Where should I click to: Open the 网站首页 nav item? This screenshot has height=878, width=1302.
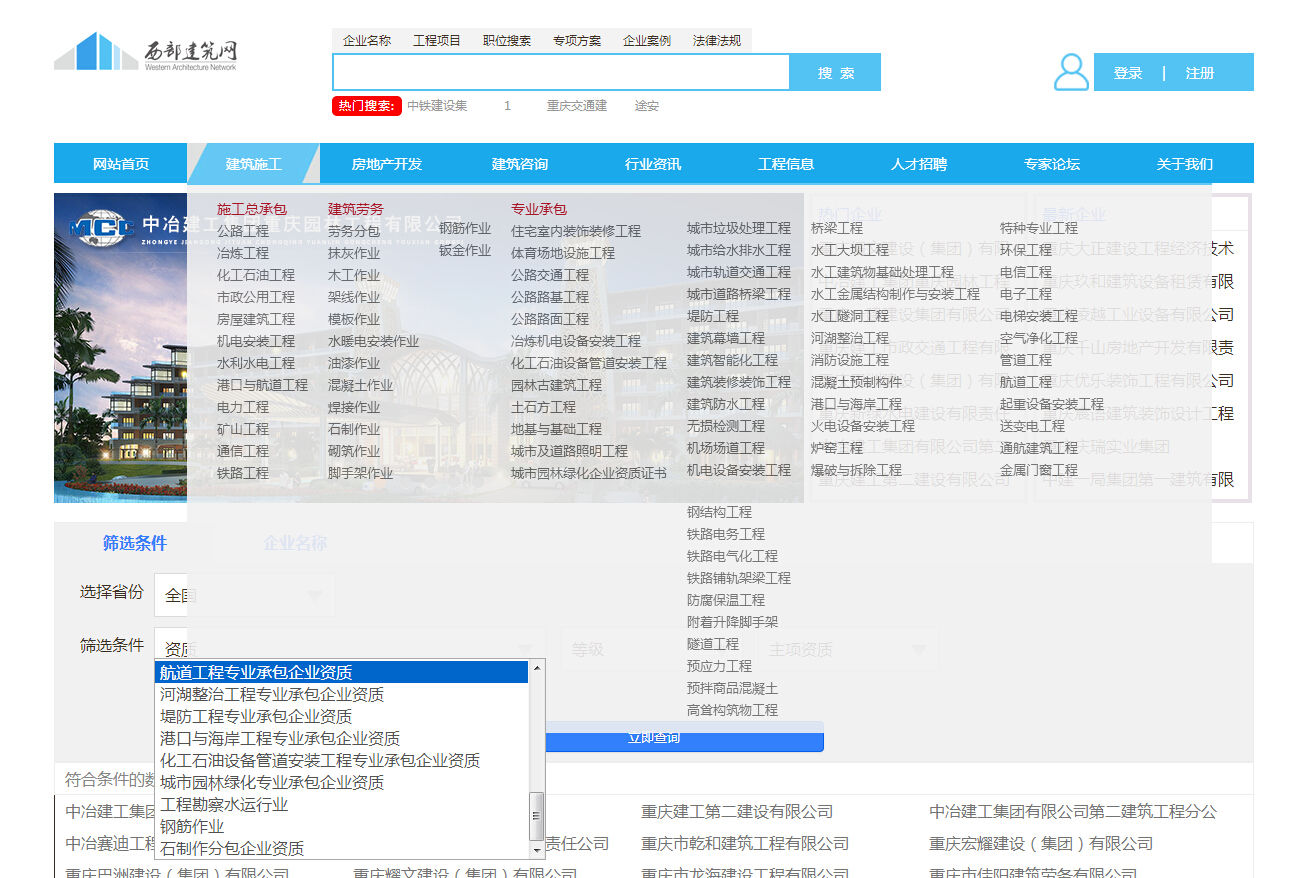pyautogui.click(x=121, y=164)
